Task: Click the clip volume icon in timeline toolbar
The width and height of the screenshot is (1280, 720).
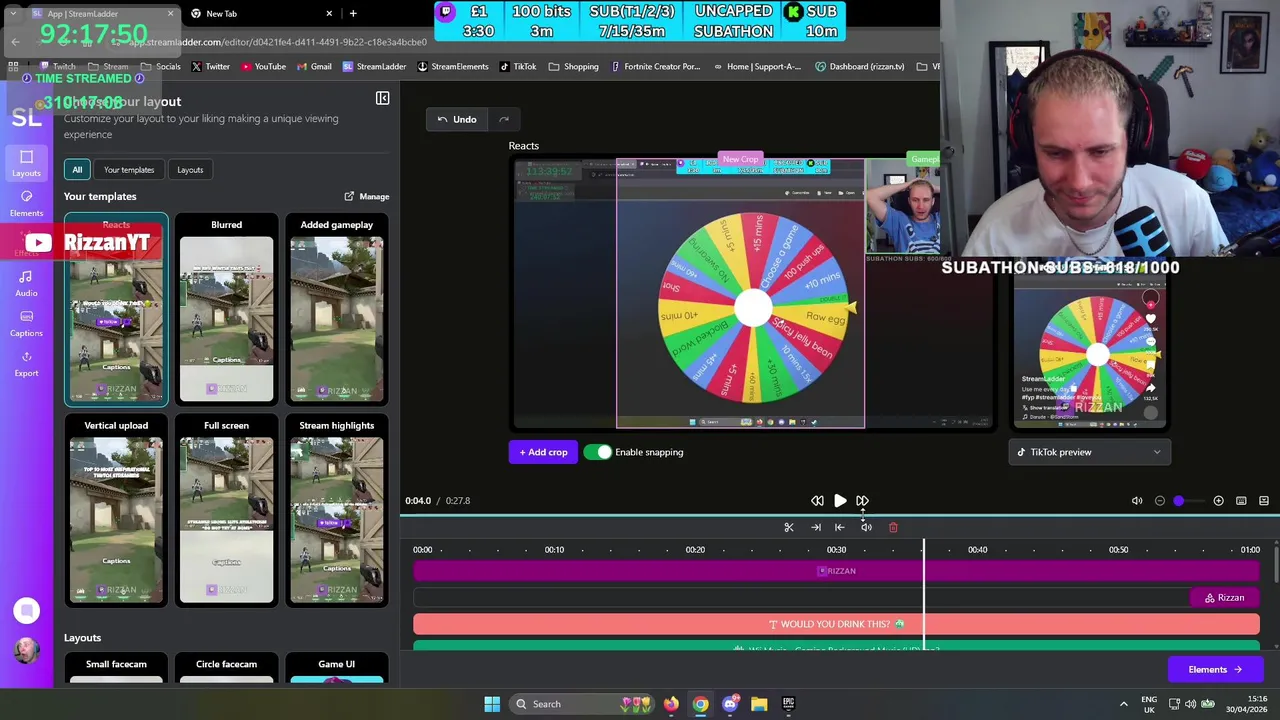Action: 866,528
